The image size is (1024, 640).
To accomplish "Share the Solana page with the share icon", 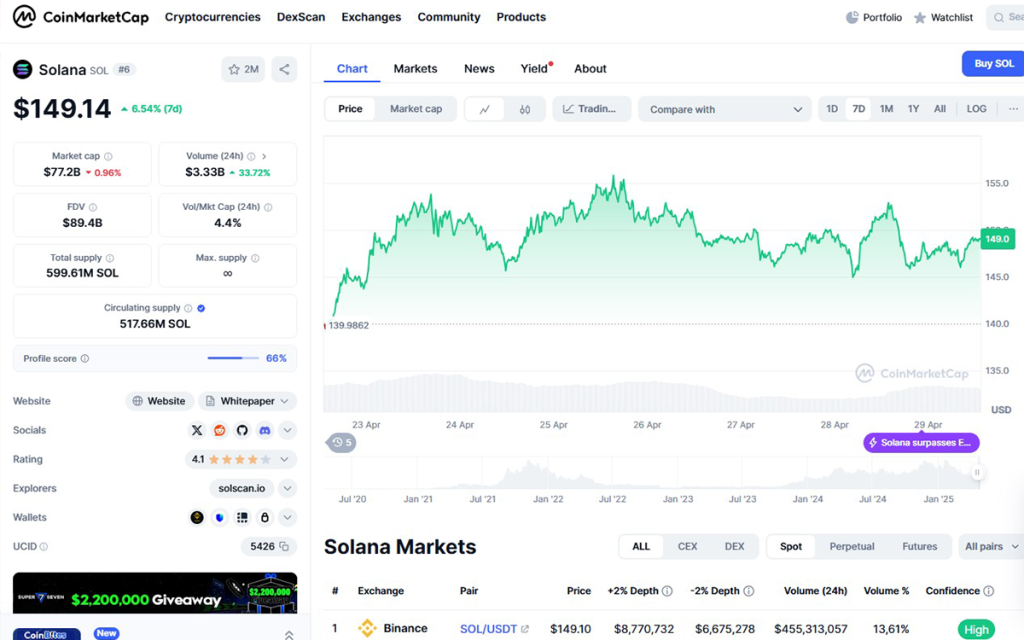I will (x=284, y=69).
